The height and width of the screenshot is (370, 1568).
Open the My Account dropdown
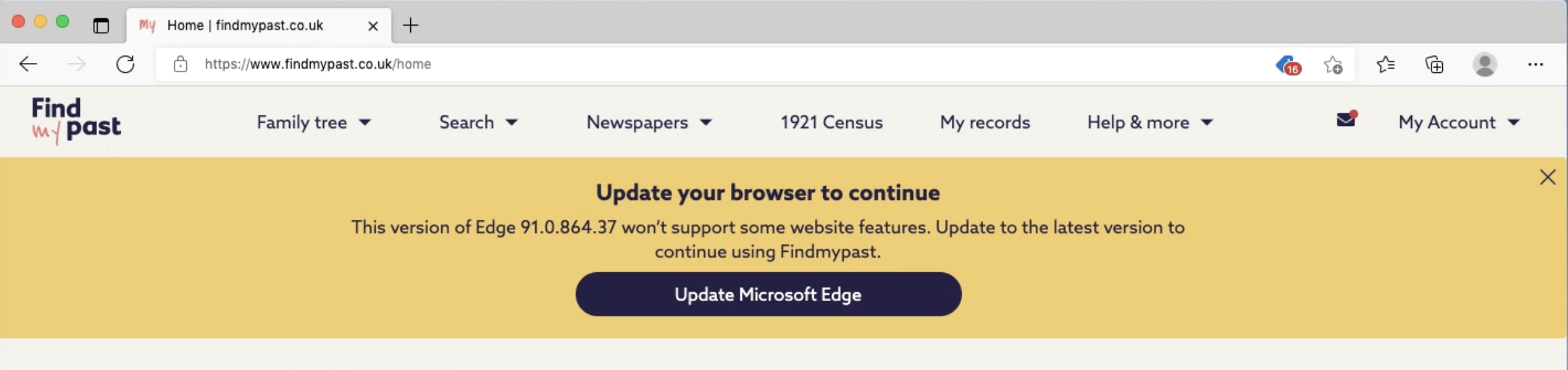[1459, 123]
